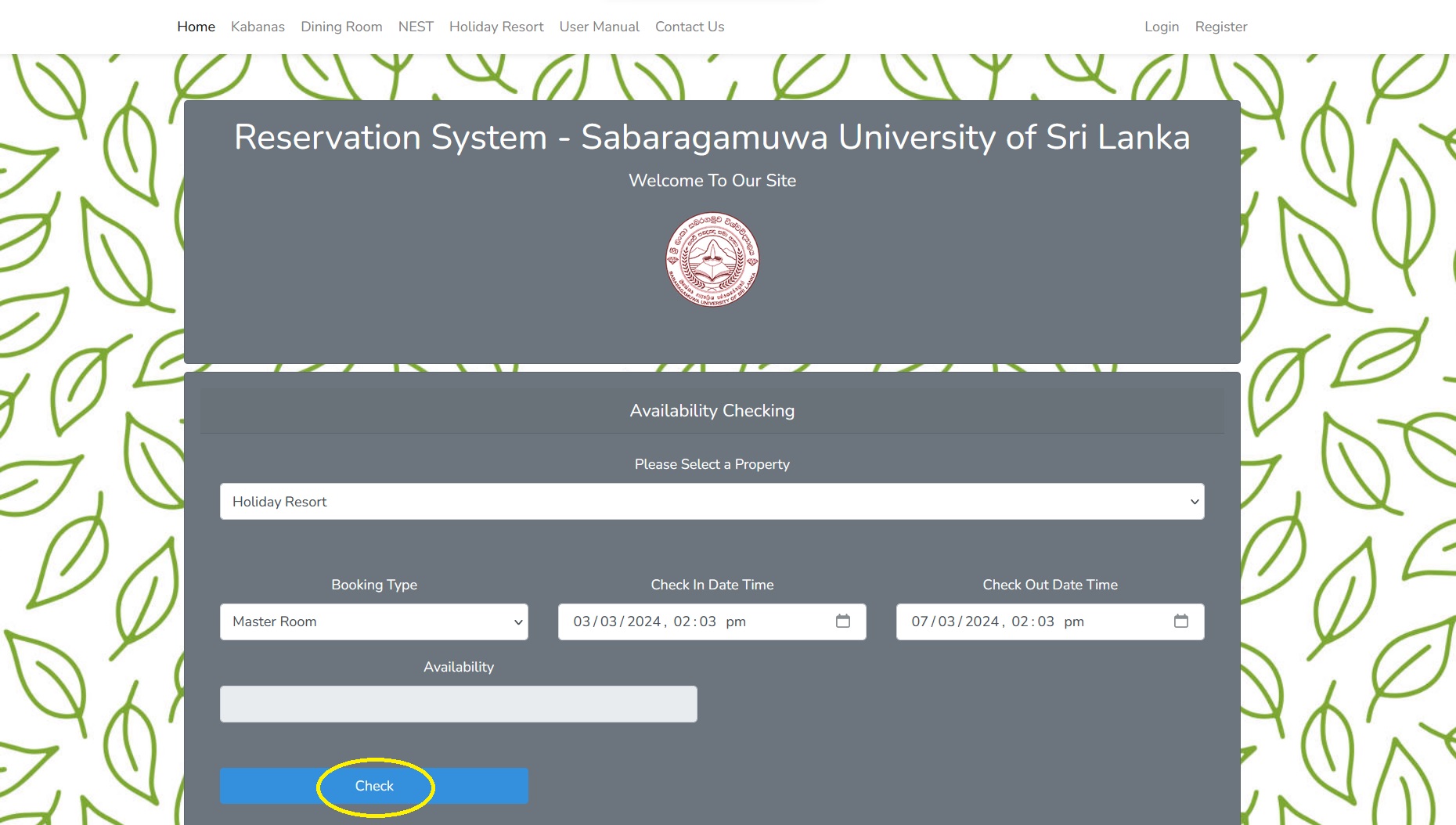Open the Check In calendar picker icon
Viewport: 1456px width, 825px height.
click(842, 621)
